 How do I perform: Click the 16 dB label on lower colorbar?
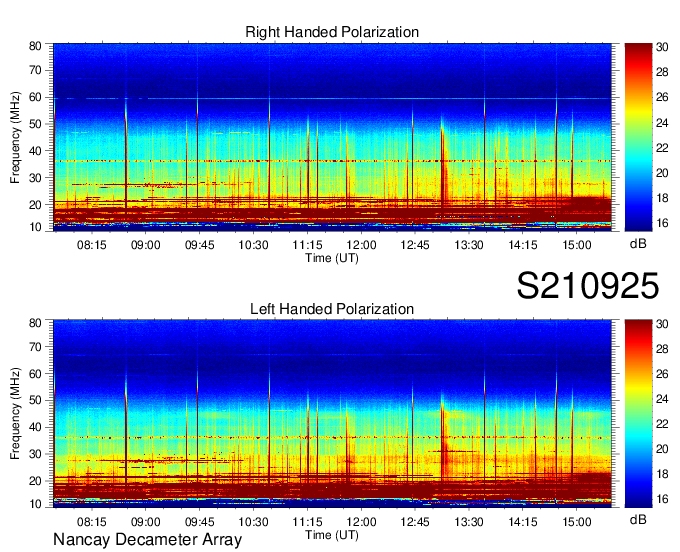[x=662, y=499]
